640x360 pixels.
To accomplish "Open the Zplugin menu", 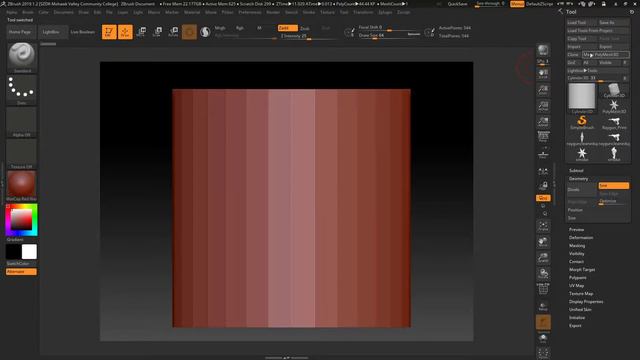I will 385,12.
